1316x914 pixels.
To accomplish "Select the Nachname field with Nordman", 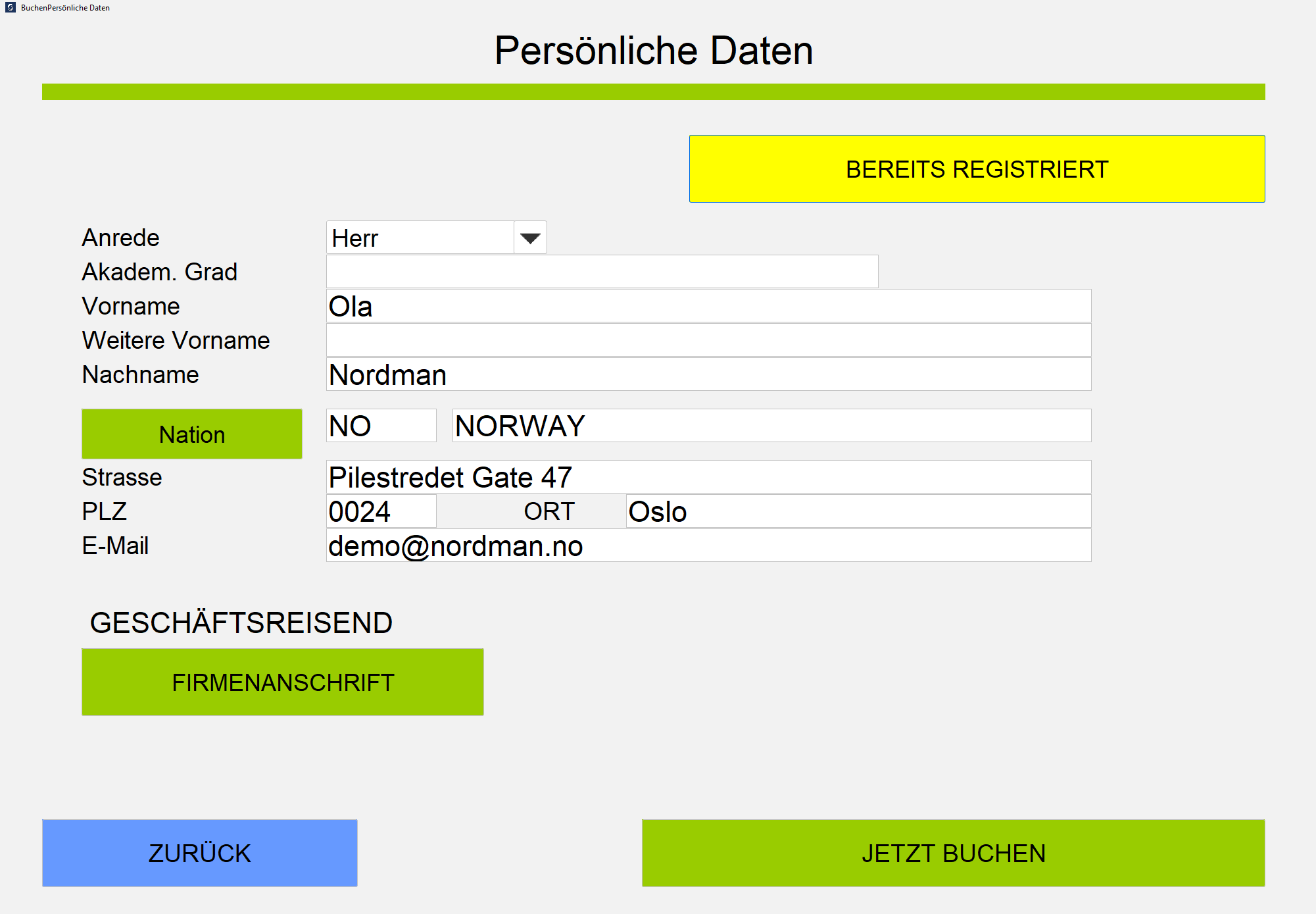I will [x=708, y=375].
